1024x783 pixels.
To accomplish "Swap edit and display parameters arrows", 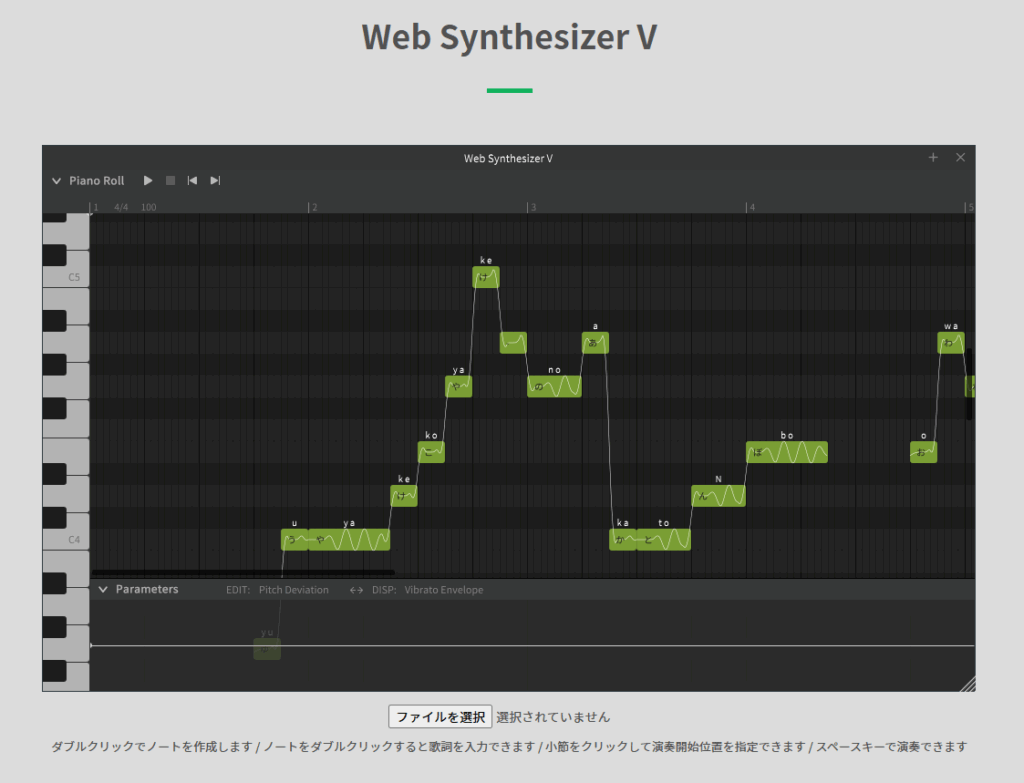I will click(x=356, y=590).
